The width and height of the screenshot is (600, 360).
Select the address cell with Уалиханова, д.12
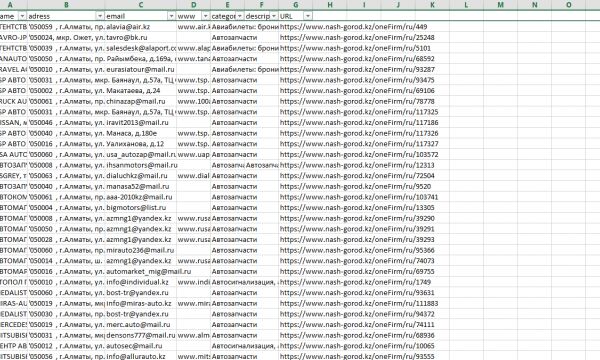pos(66,144)
